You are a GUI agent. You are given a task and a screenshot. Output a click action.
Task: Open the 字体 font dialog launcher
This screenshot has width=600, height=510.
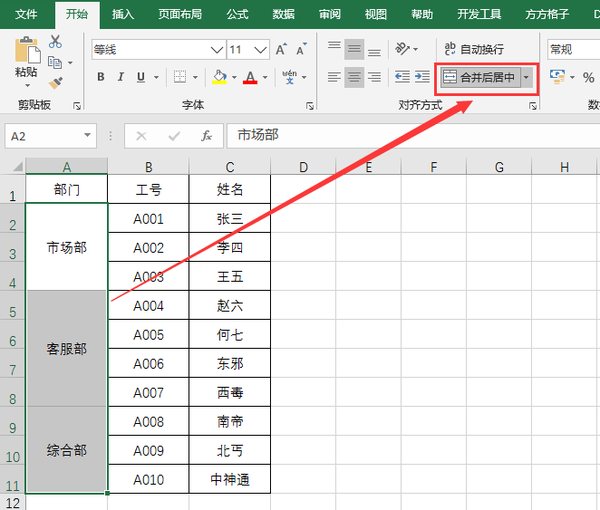pyautogui.click(x=310, y=106)
